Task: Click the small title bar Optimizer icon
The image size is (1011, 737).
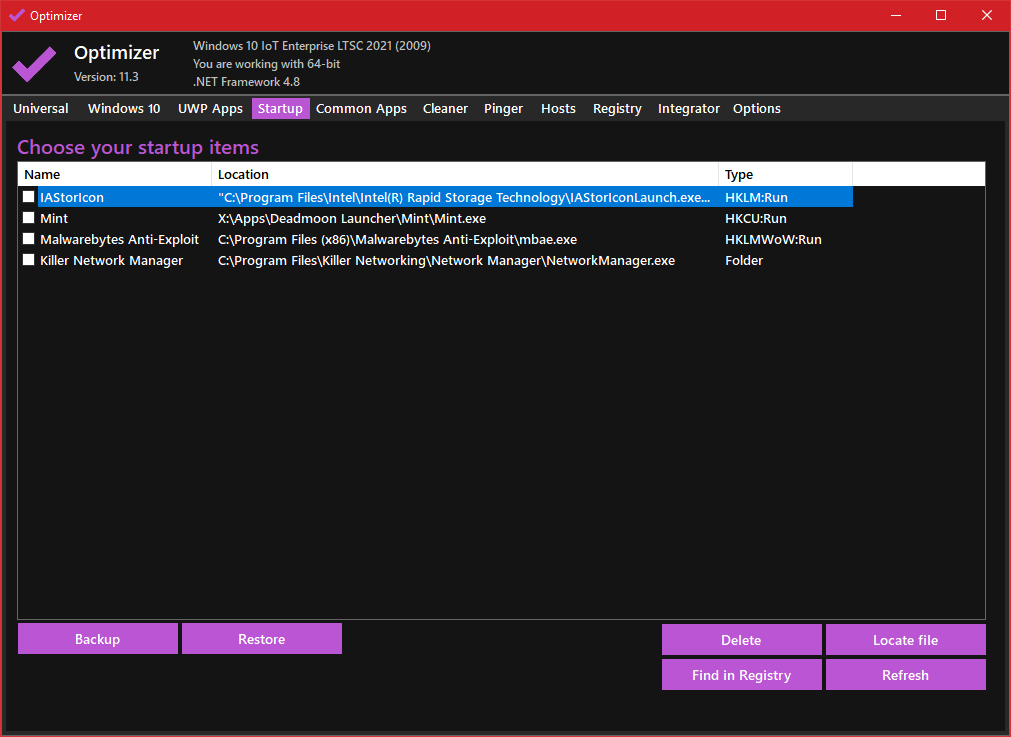Action: point(16,15)
